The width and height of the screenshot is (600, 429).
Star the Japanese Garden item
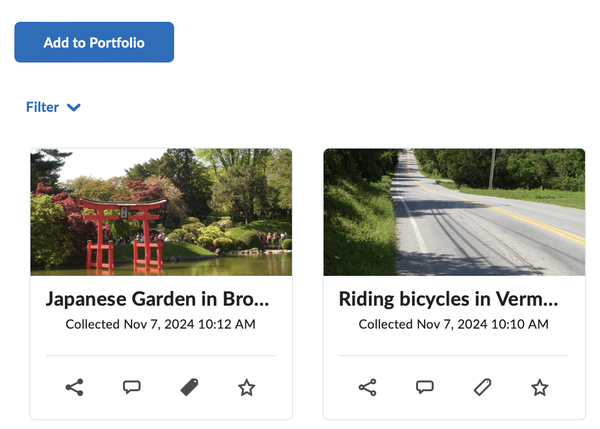tap(247, 387)
